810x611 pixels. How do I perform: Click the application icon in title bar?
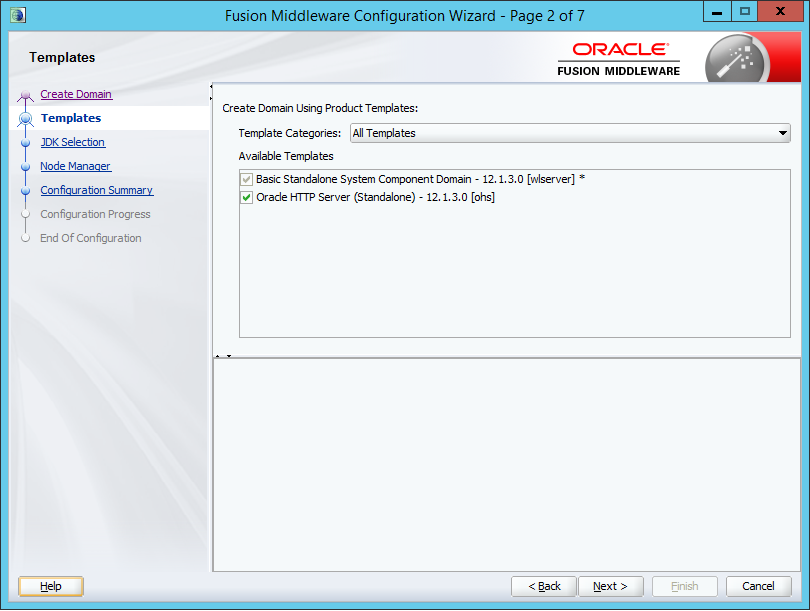click(x=17, y=14)
